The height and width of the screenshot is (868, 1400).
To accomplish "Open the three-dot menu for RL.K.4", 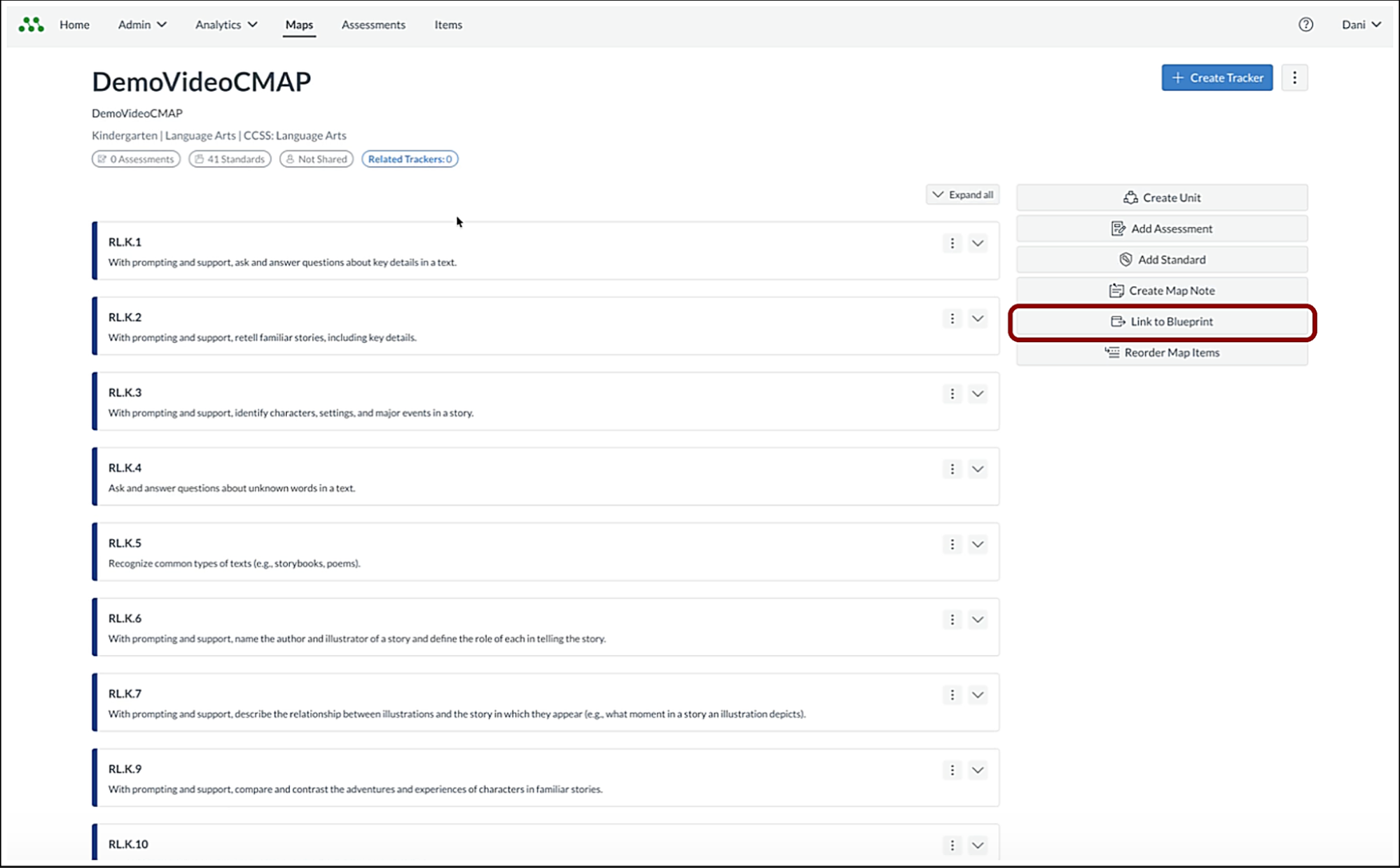I will pos(952,469).
